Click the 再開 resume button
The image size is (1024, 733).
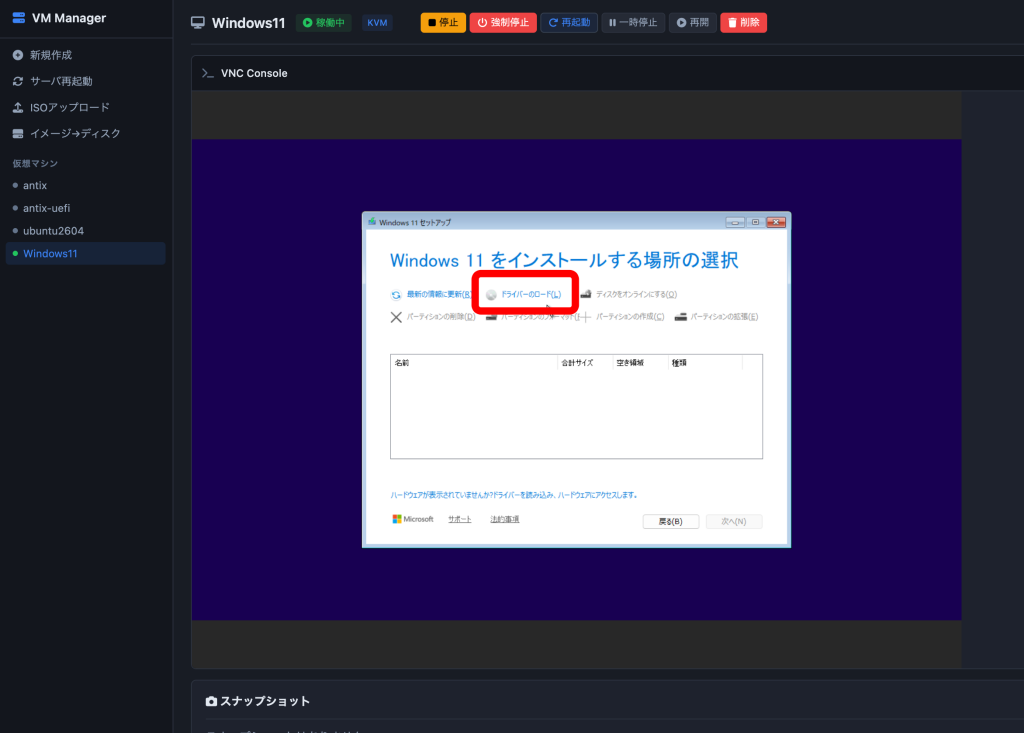692,23
